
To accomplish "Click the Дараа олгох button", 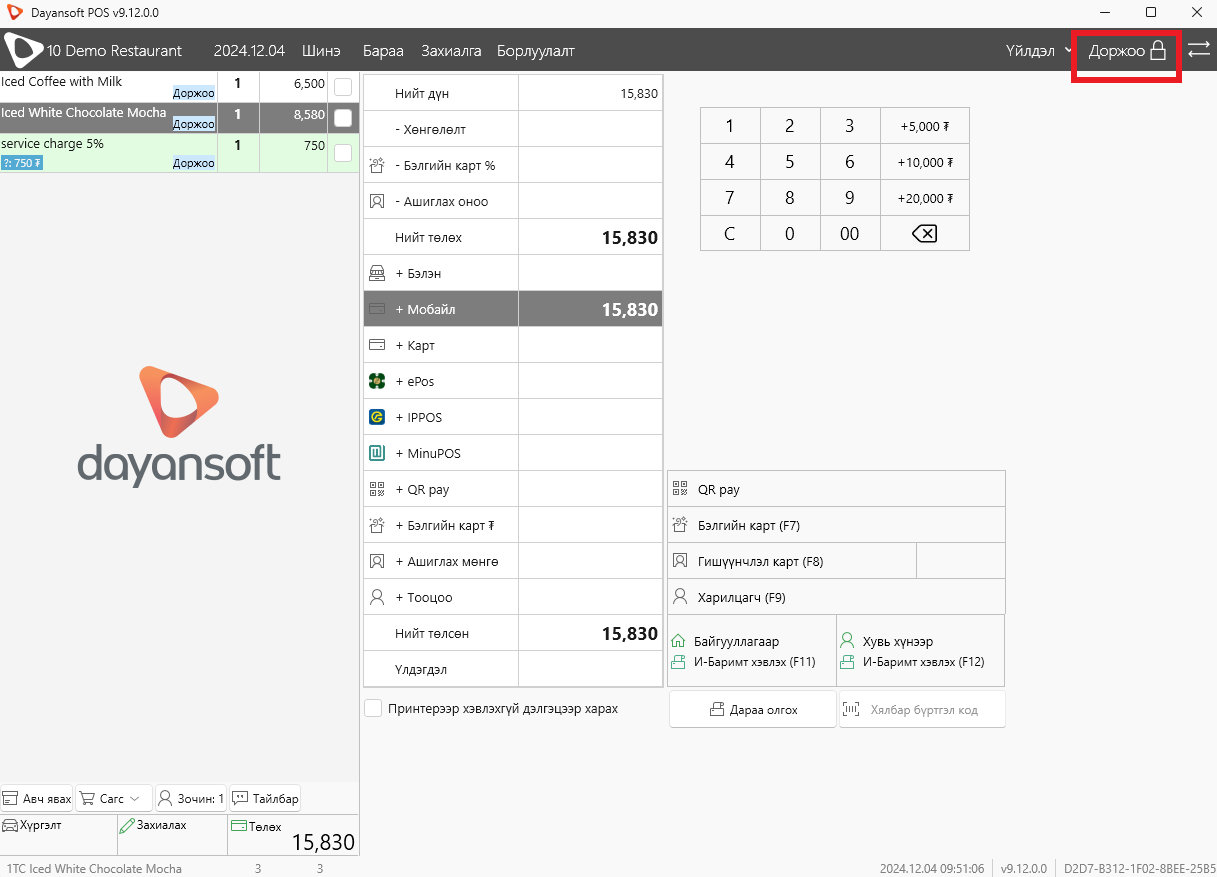I will coord(753,709).
